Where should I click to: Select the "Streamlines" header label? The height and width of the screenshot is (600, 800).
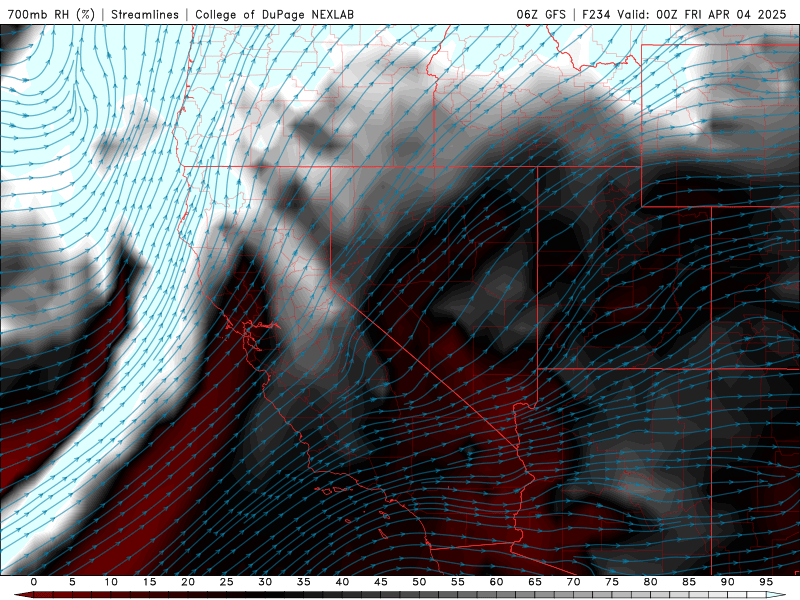coord(145,14)
